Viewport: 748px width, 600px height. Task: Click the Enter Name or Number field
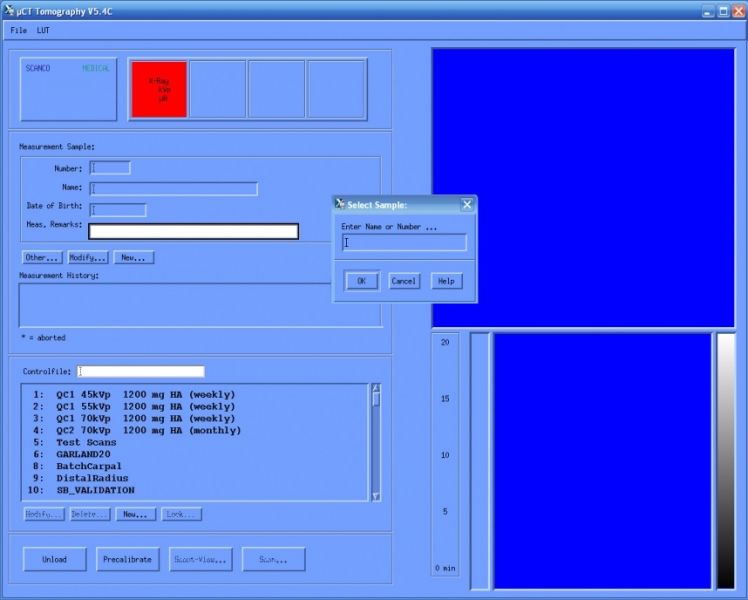(405, 242)
